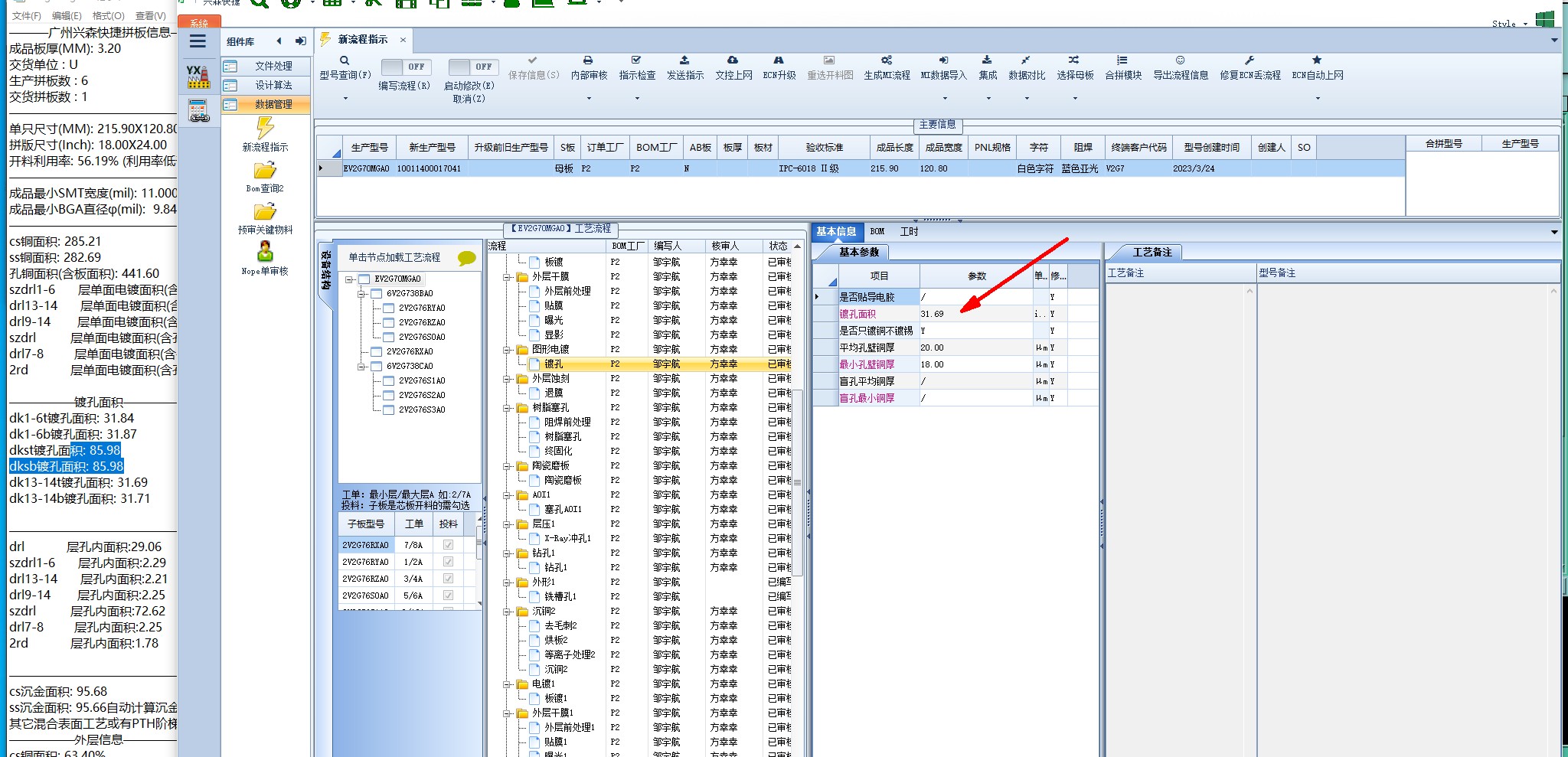The image size is (1568, 757).
Task: Click the ECN自动上网 star icon
Action: tap(1317, 60)
